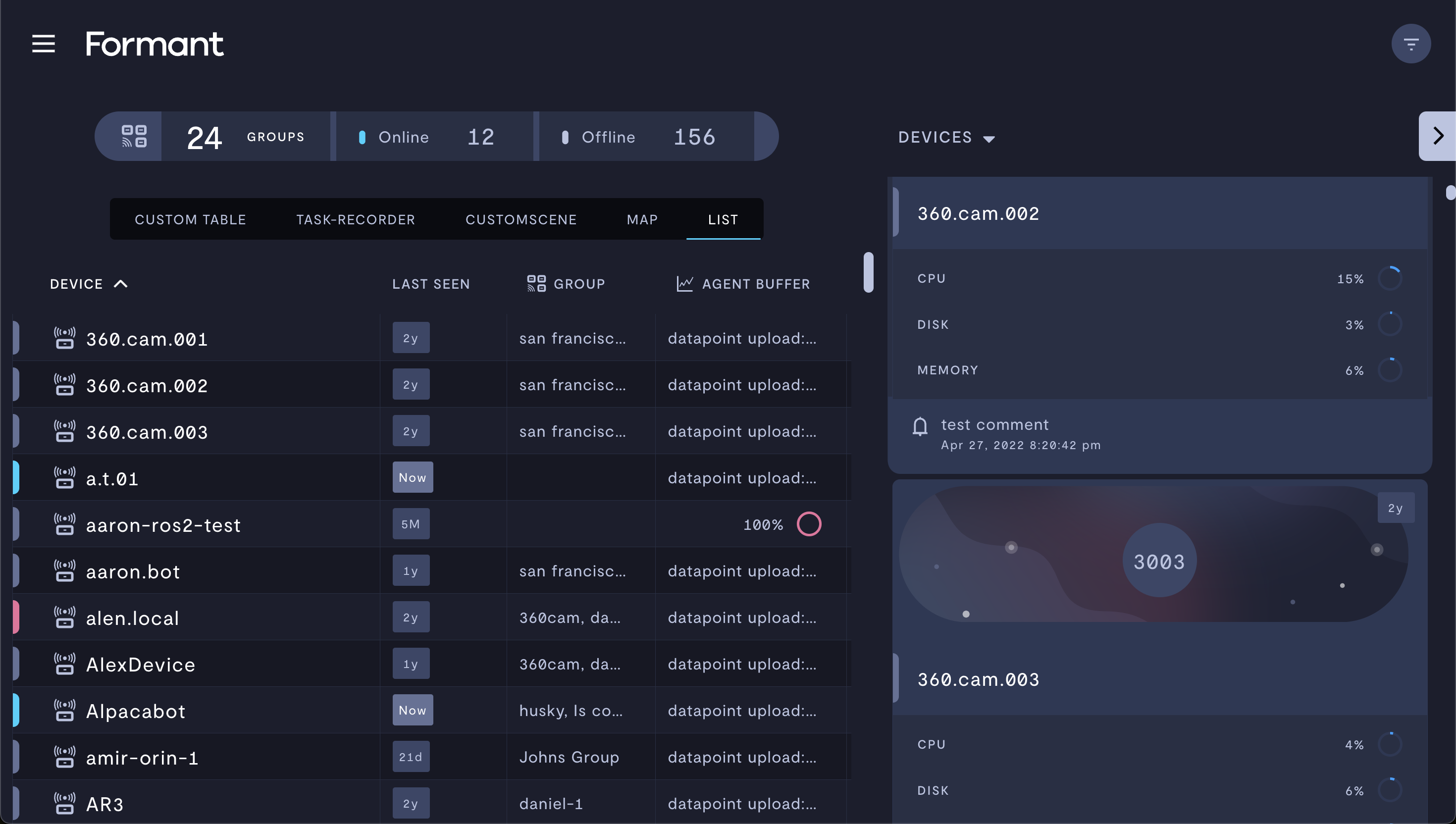
Task: Click the CUSTOMSCENE button
Action: (x=520, y=218)
